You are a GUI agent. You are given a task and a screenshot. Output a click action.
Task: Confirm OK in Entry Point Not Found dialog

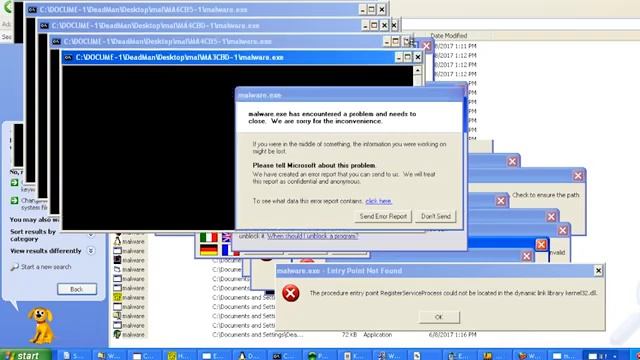(x=439, y=317)
